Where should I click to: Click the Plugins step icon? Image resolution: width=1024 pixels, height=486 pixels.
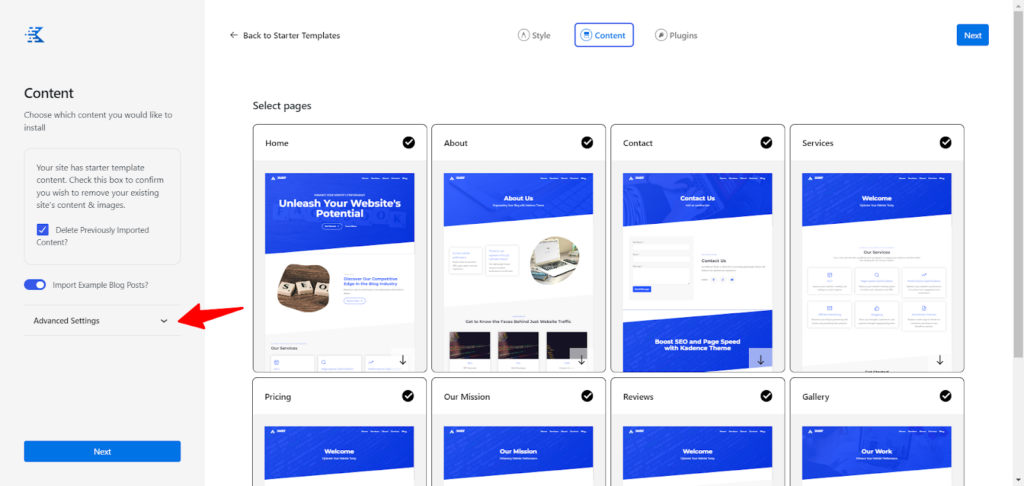tap(661, 35)
